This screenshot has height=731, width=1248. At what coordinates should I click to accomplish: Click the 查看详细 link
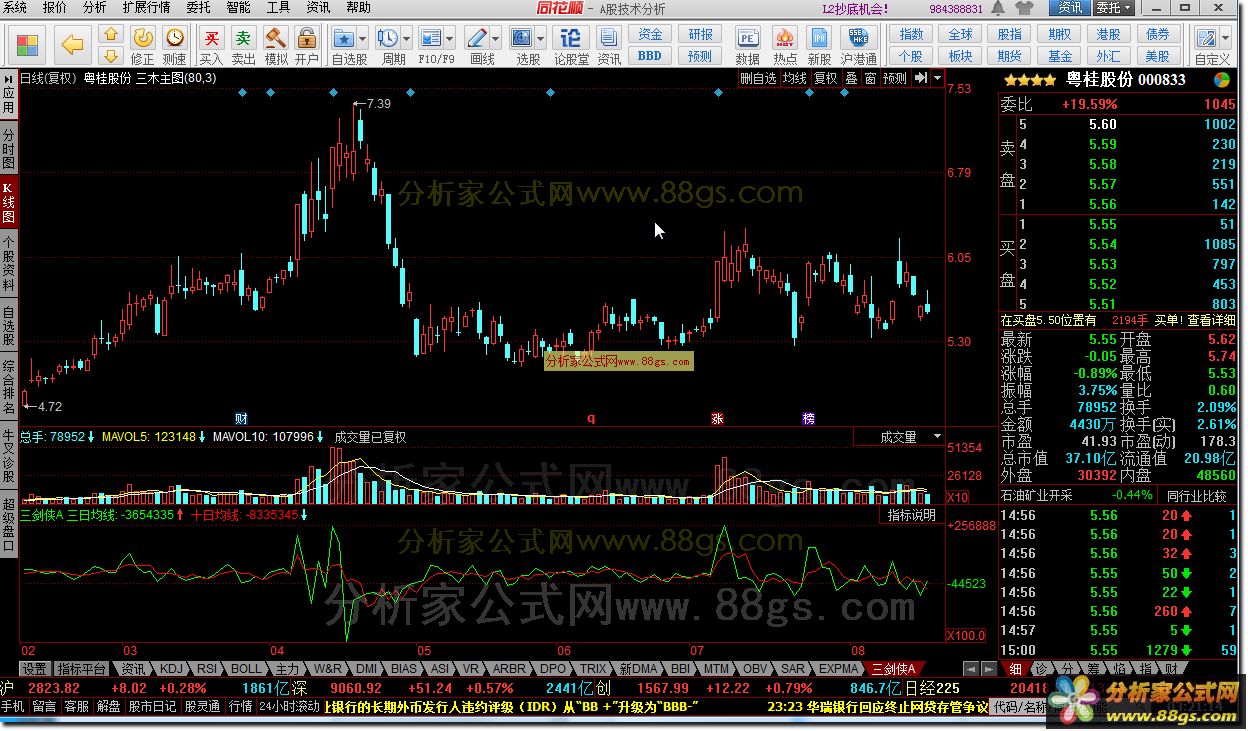[1211, 321]
